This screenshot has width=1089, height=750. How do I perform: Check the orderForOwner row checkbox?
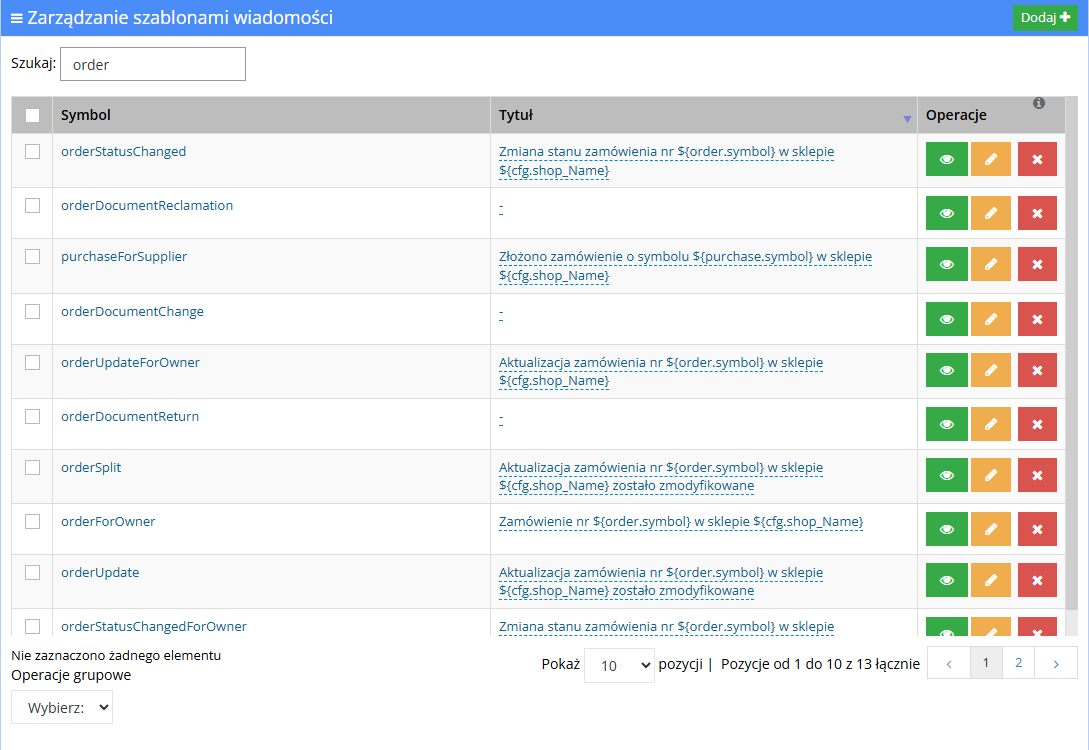(33, 522)
